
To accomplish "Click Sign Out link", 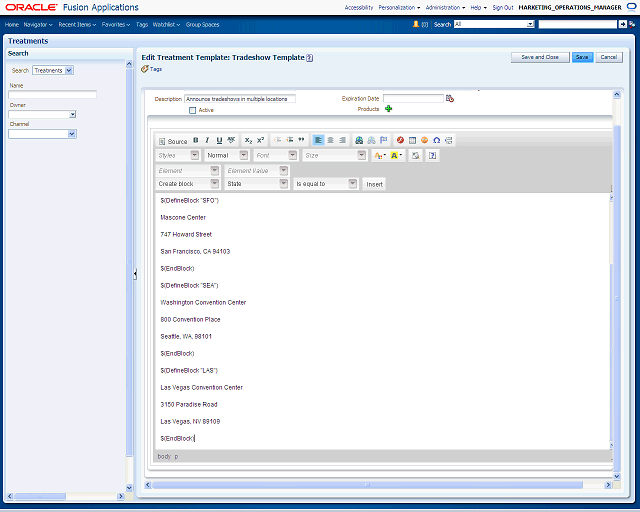I will [503, 7].
